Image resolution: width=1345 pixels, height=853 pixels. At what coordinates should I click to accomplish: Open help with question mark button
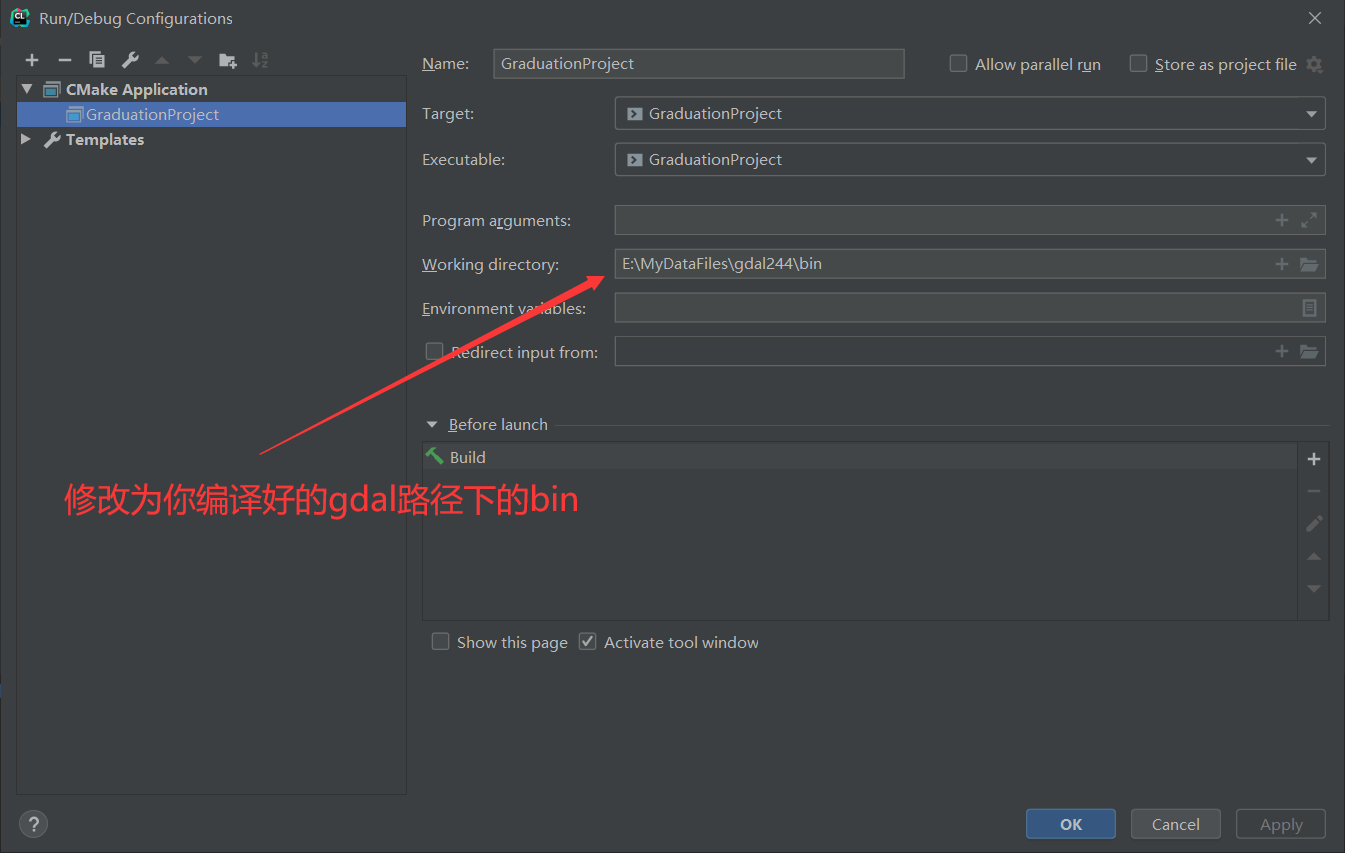33,824
